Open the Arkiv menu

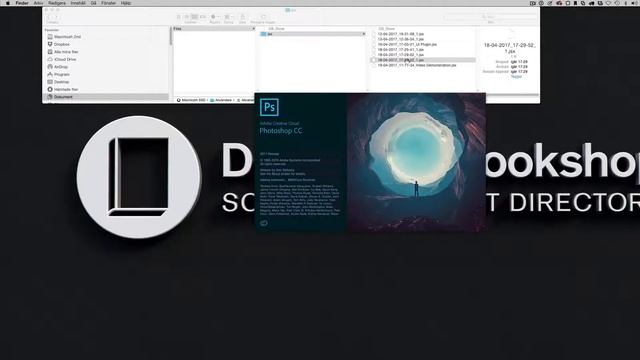tap(38, 3)
